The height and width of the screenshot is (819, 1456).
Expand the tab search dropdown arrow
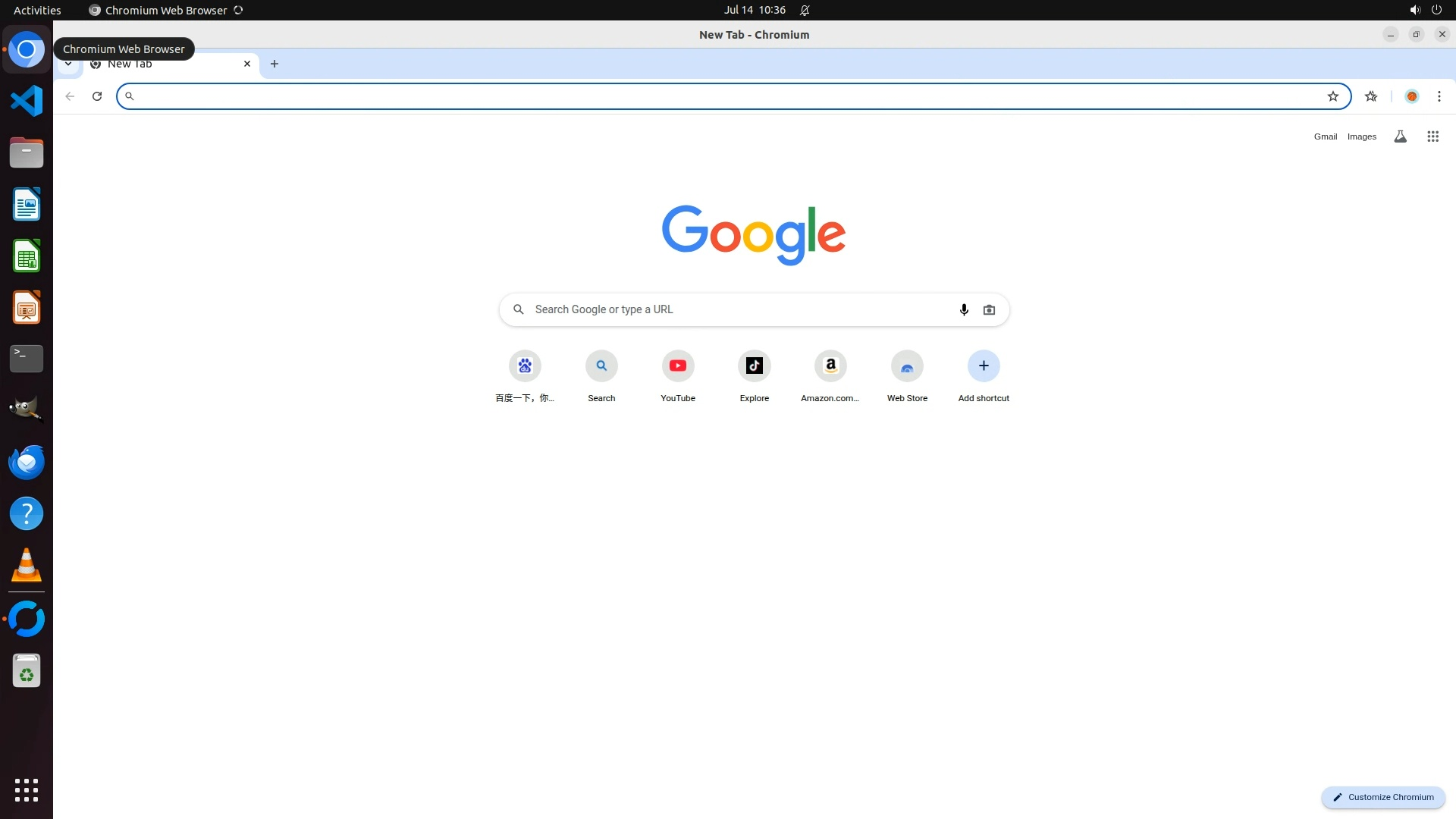68,64
